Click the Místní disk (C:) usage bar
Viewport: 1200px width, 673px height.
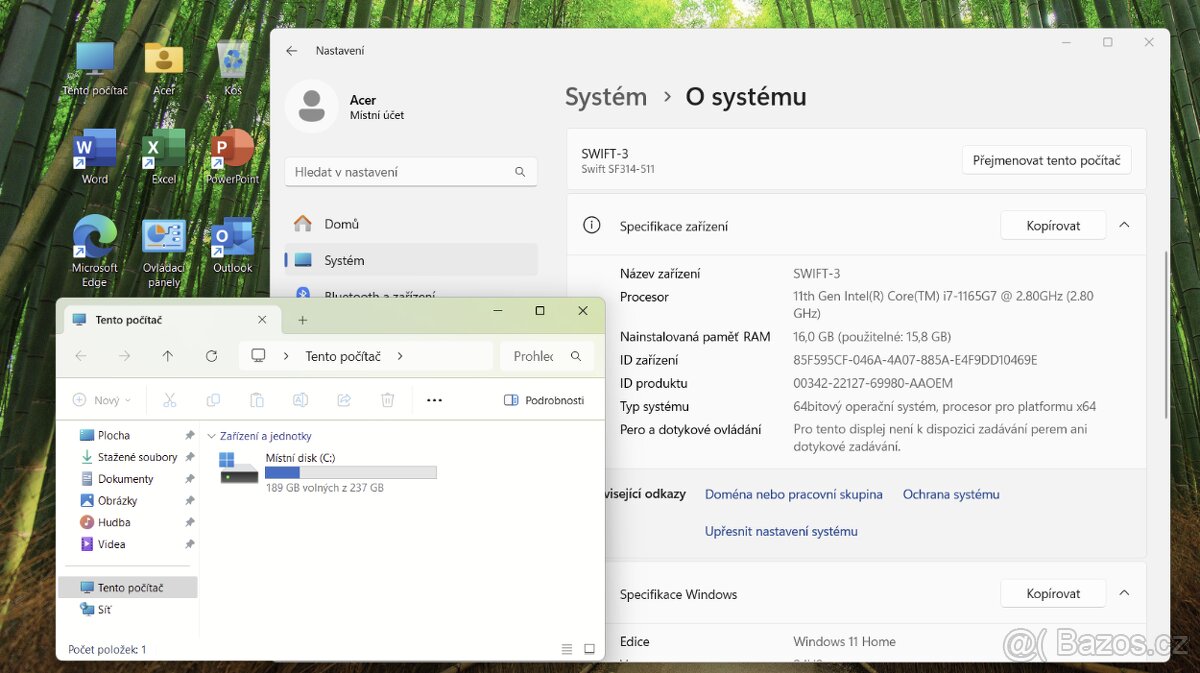pyautogui.click(x=350, y=472)
